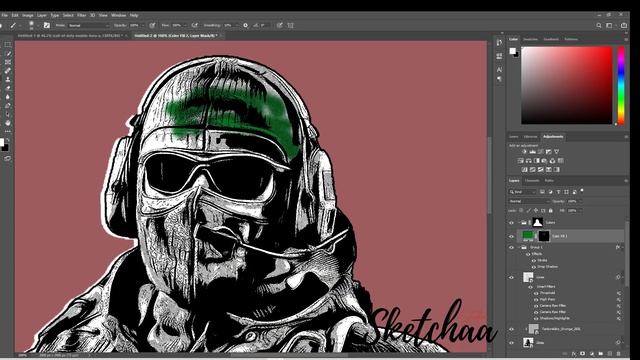Turn layer filtering on or off
640x360 pixels.
pyautogui.click(x=582, y=190)
